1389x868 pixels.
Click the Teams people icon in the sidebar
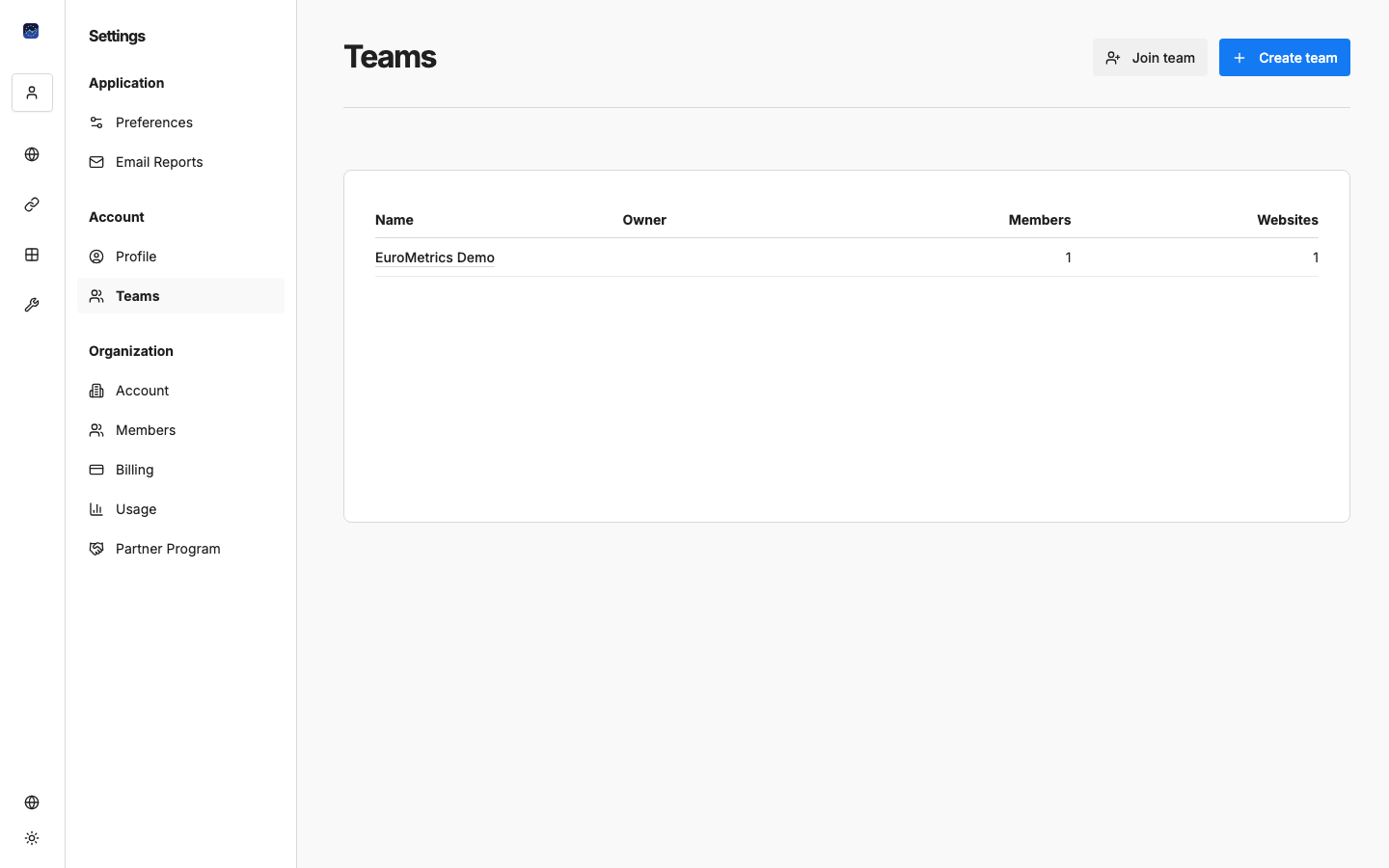click(96, 296)
